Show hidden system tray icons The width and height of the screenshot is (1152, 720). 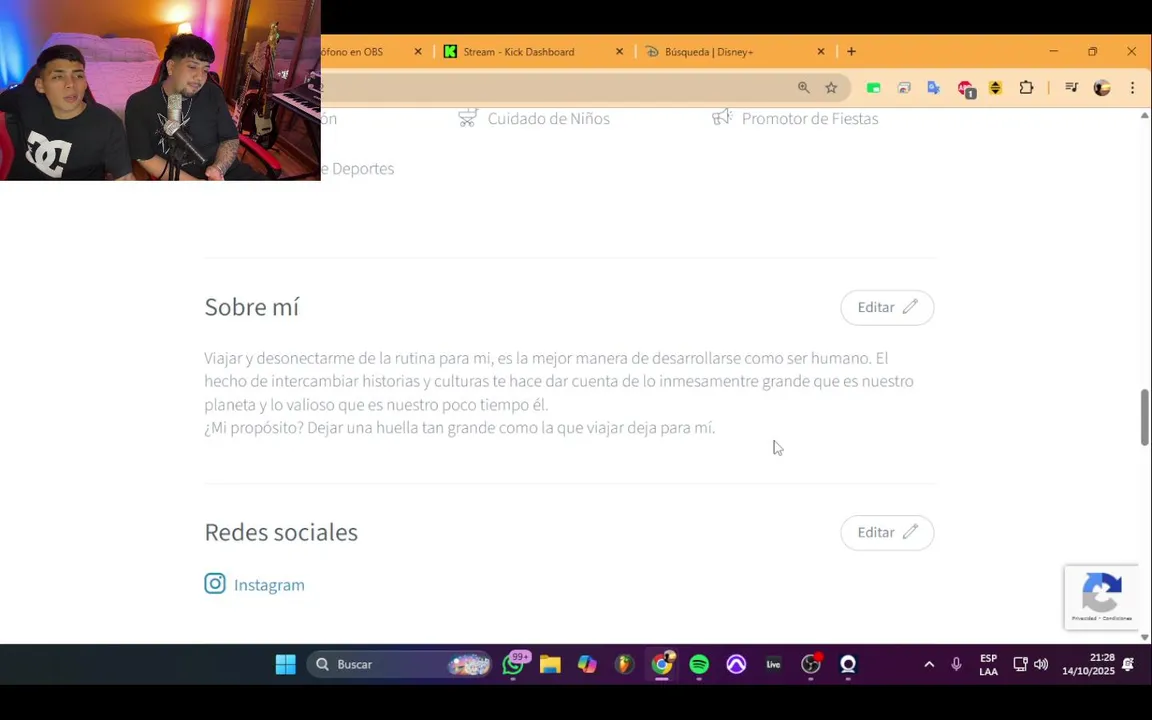tap(929, 664)
